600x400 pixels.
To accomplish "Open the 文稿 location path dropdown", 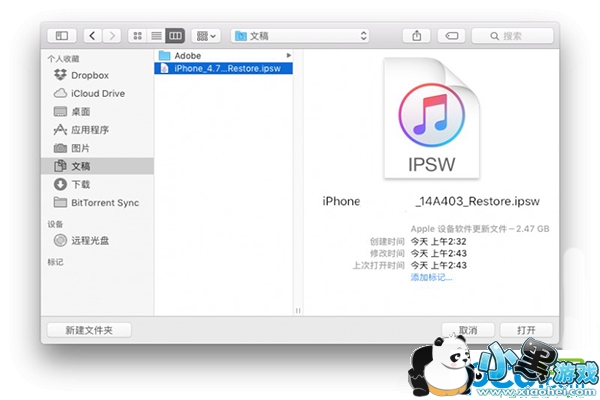I will coord(300,36).
